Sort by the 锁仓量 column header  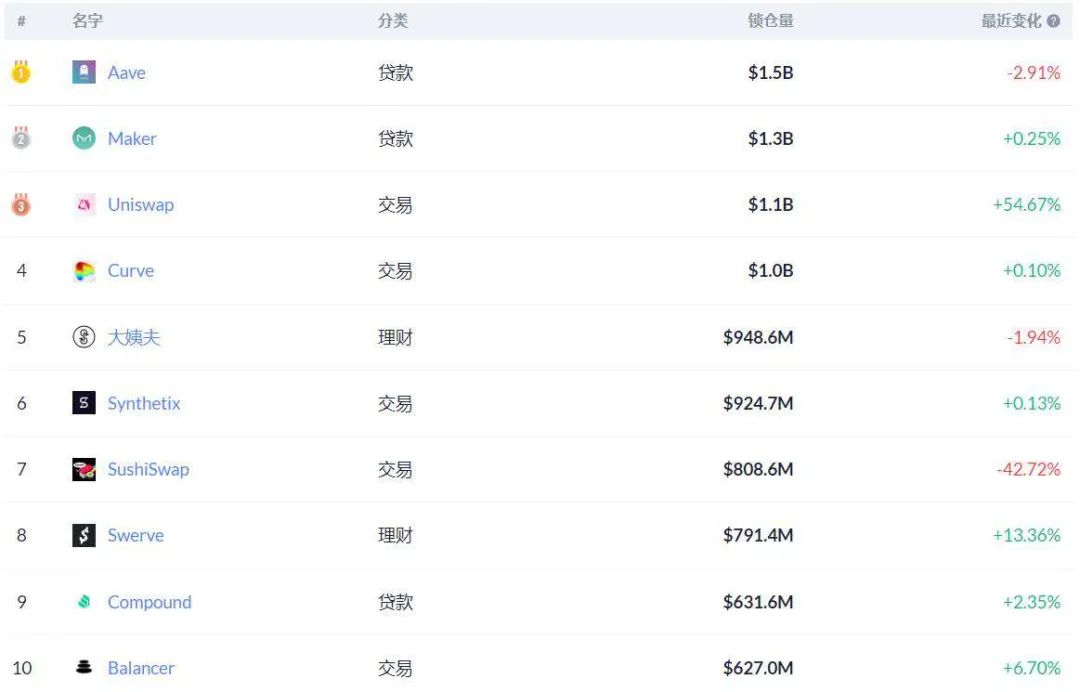coord(770,21)
